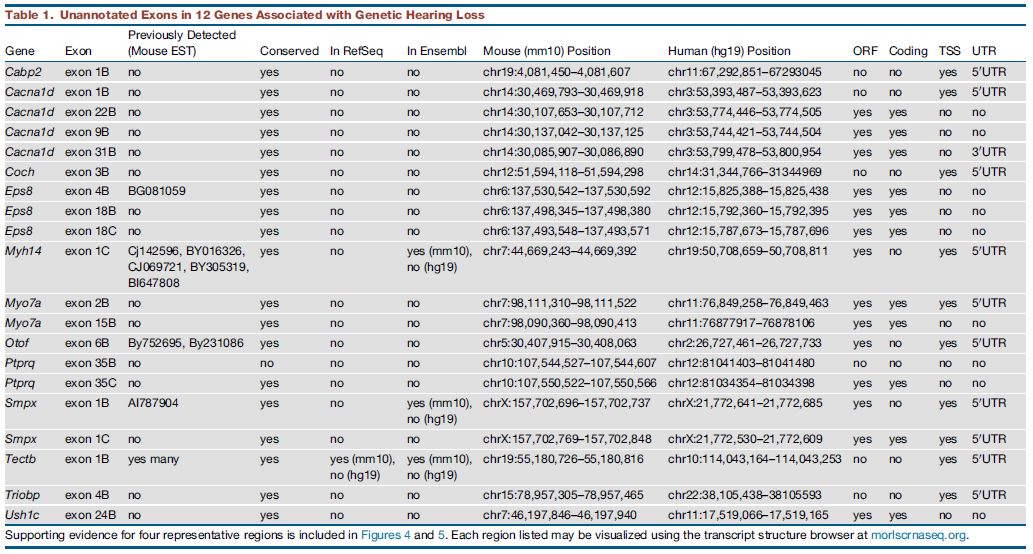The width and height of the screenshot is (1033, 554).
Task: Click the exon 24B cell
Action: (x=90, y=515)
